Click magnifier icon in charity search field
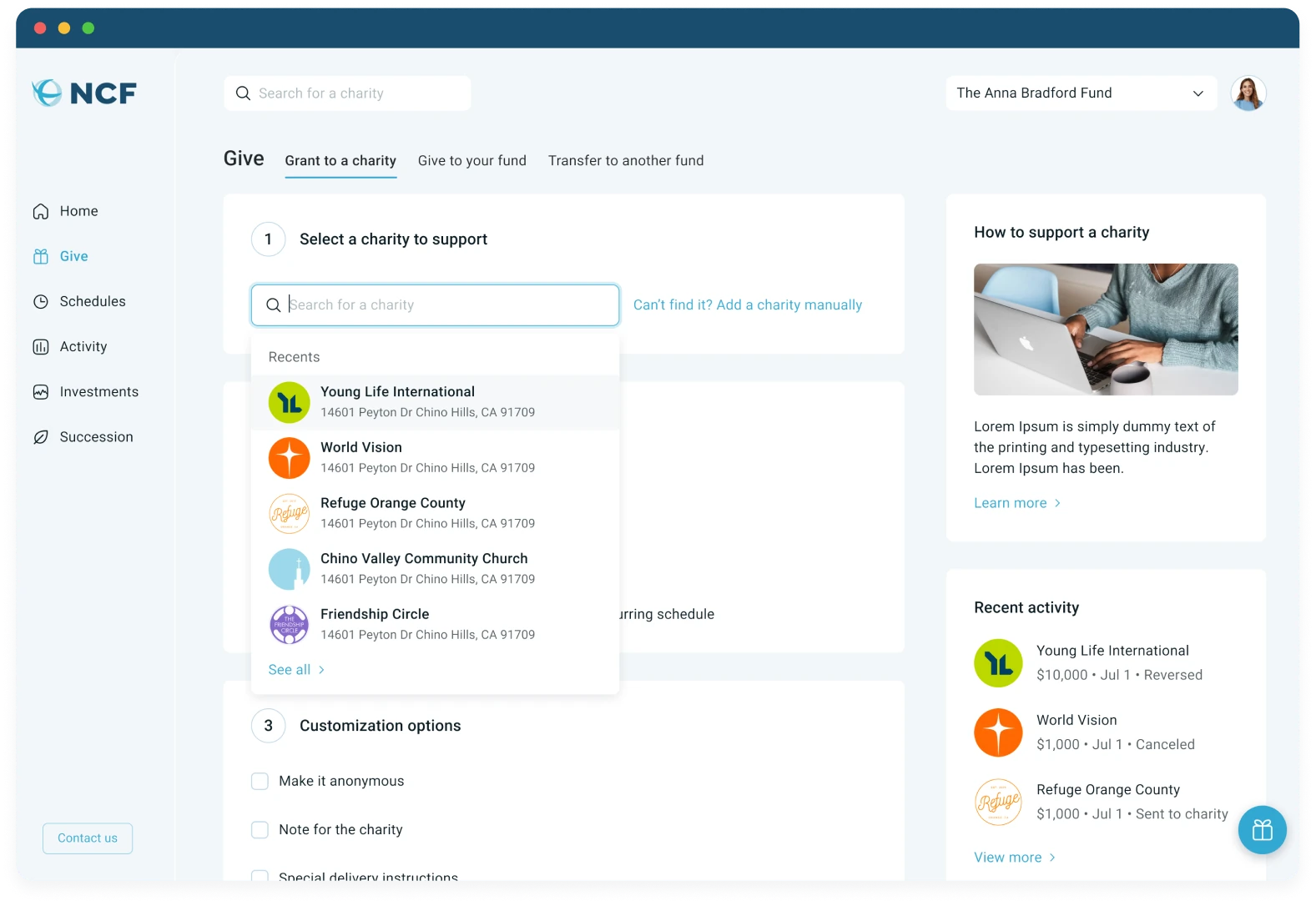Image resolution: width=1316 pixels, height=911 pixels. 273,305
